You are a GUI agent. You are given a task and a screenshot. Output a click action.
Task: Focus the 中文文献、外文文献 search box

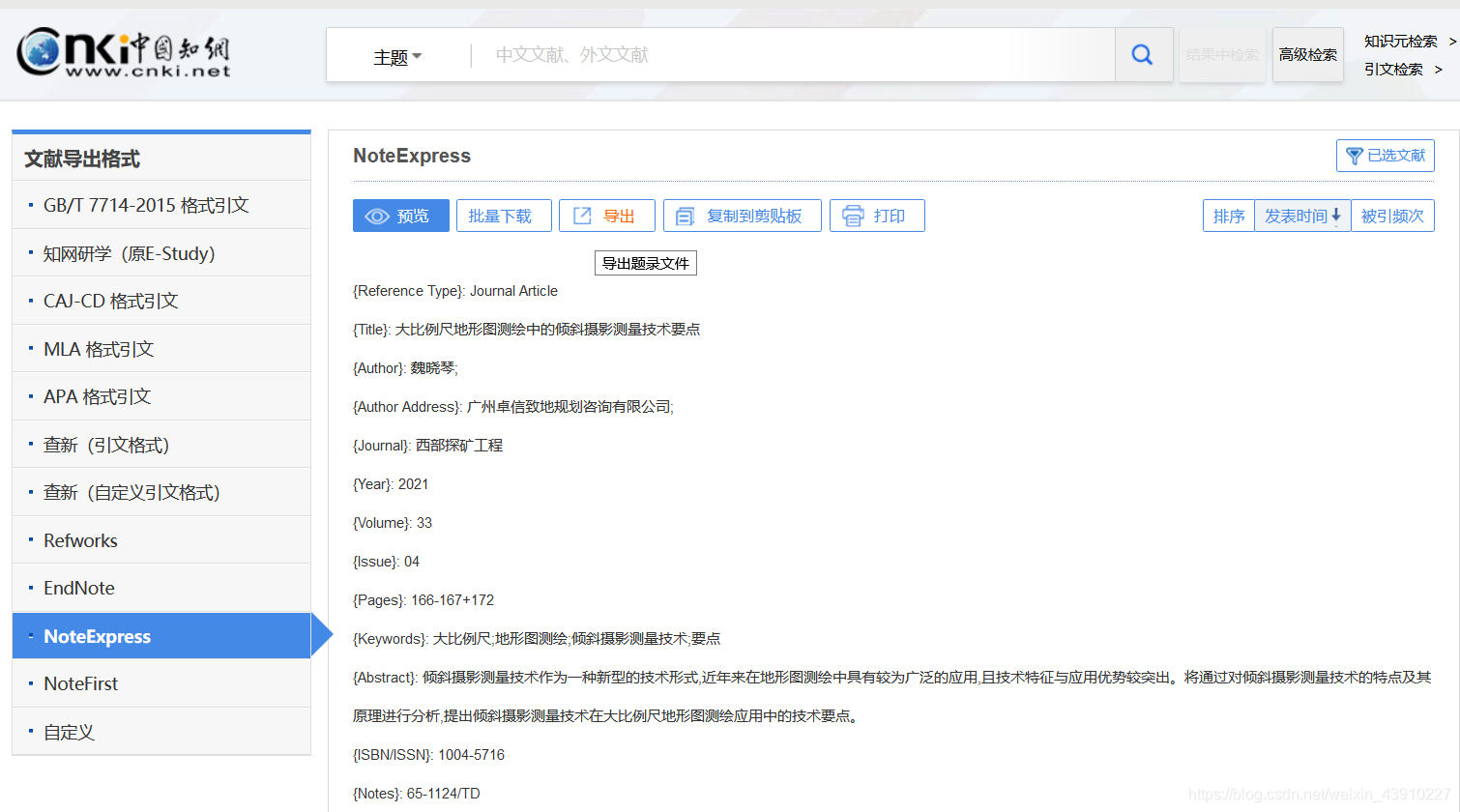pos(791,55)
